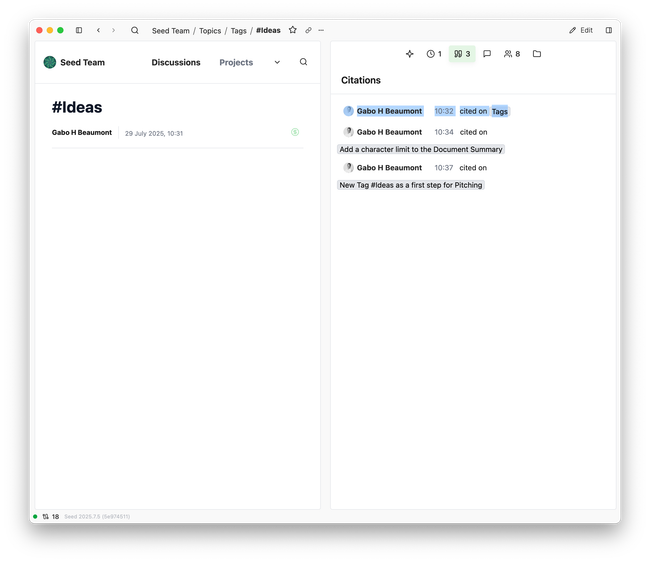The width and height of the screenshot is (650, 562).
Task: Toggle the right accessory panel icon
Action: click(x=608, y=30)
